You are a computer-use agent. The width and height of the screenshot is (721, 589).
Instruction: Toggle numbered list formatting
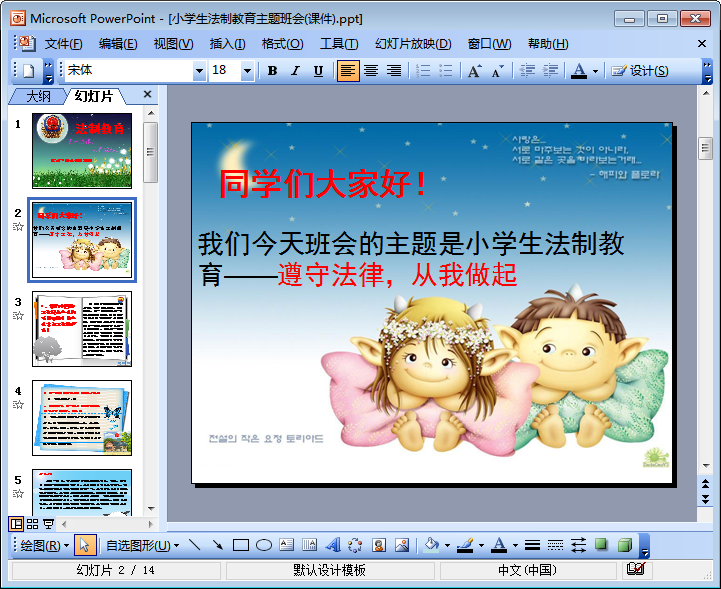click(x=423, y=71)
